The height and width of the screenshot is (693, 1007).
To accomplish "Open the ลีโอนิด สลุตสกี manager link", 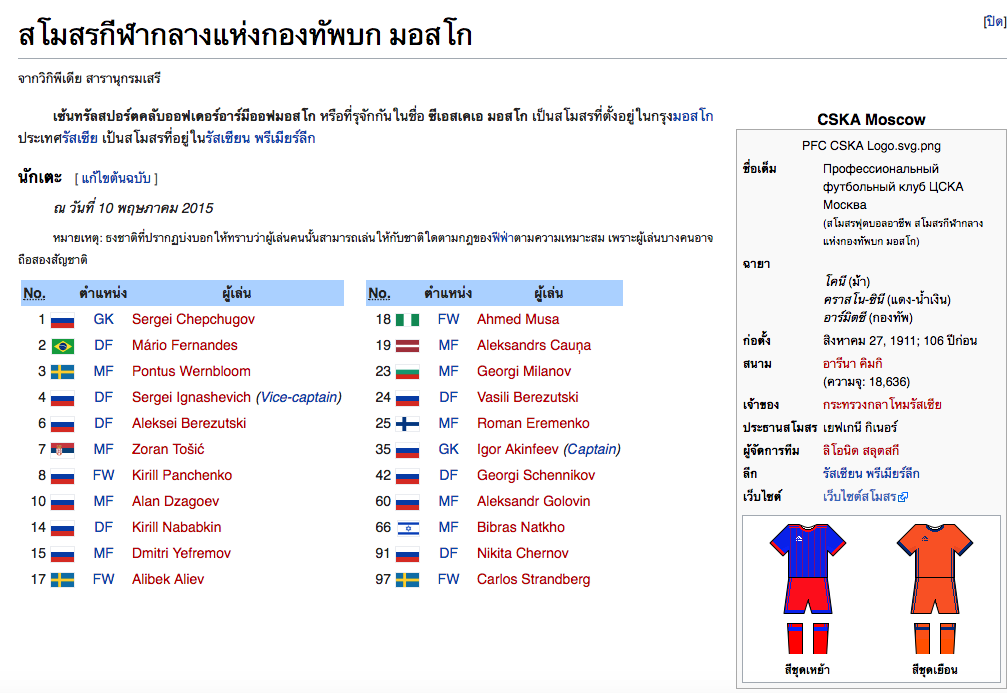I will [861, 450].
